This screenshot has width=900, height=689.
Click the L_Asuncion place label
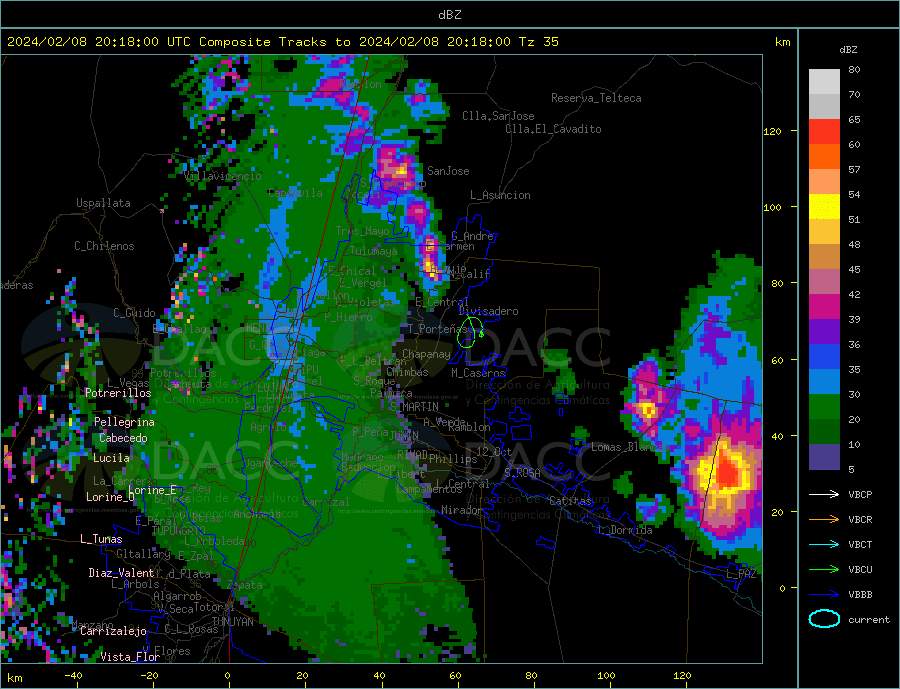click(x=500, y=195)
